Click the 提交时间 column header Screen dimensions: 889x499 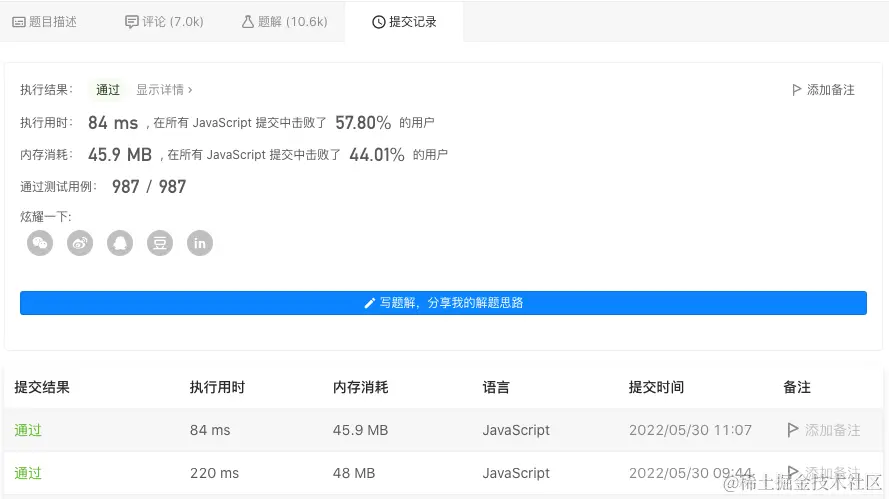pyautogui.click(x=656, y=387)
